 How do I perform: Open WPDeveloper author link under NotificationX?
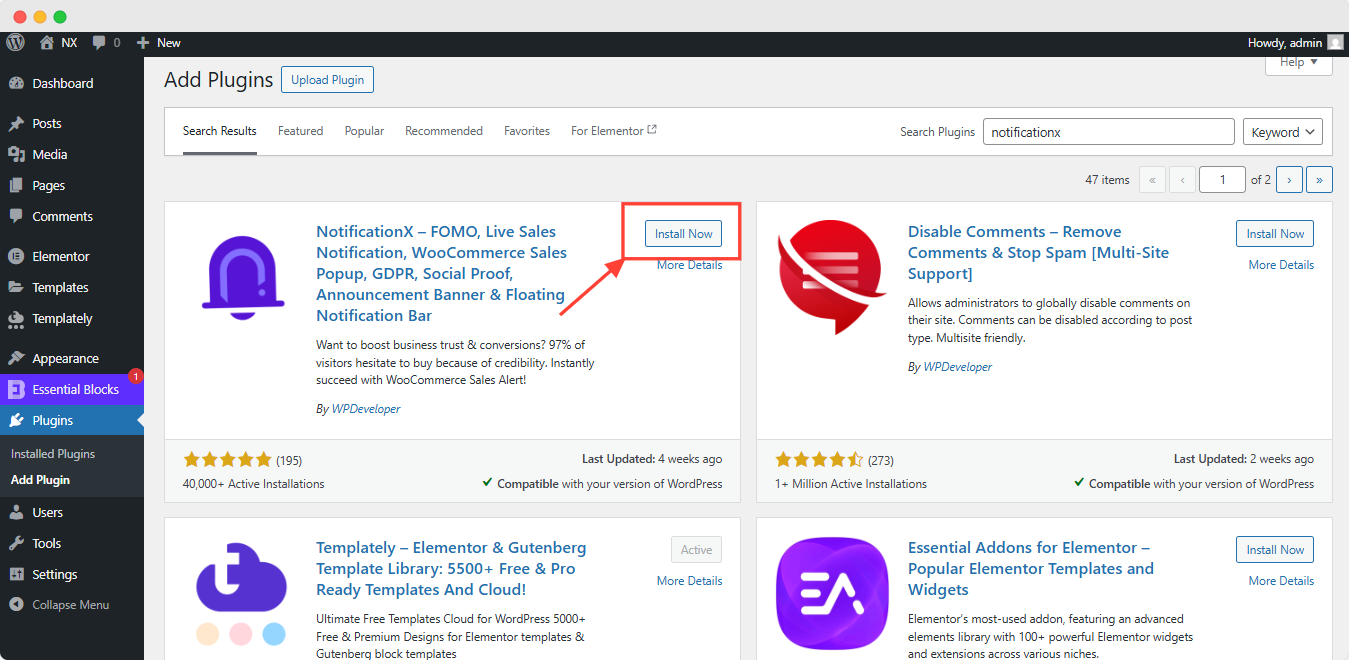point(366,409)
